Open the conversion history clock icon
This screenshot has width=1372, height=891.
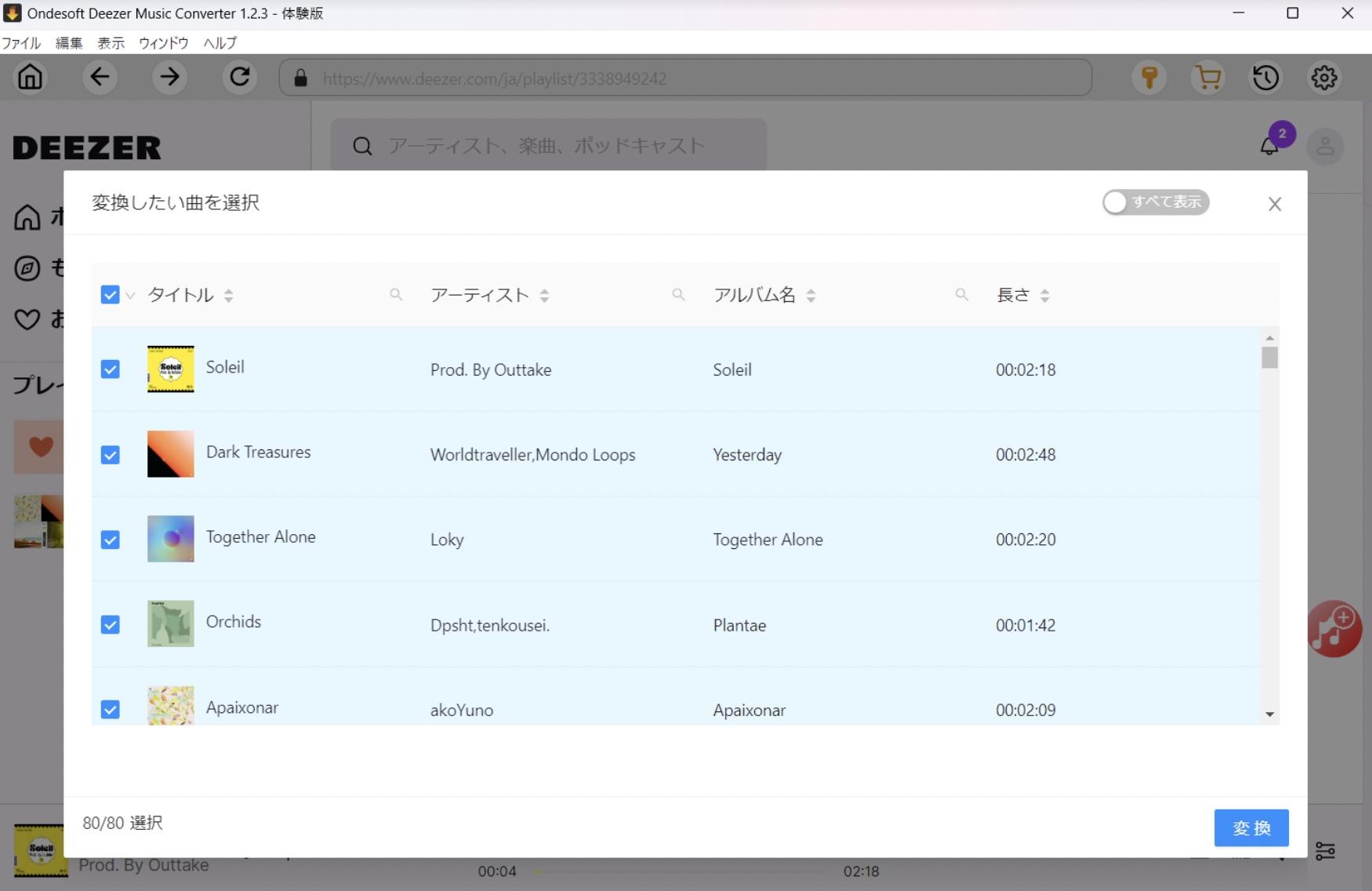[x=1266, y=78]
